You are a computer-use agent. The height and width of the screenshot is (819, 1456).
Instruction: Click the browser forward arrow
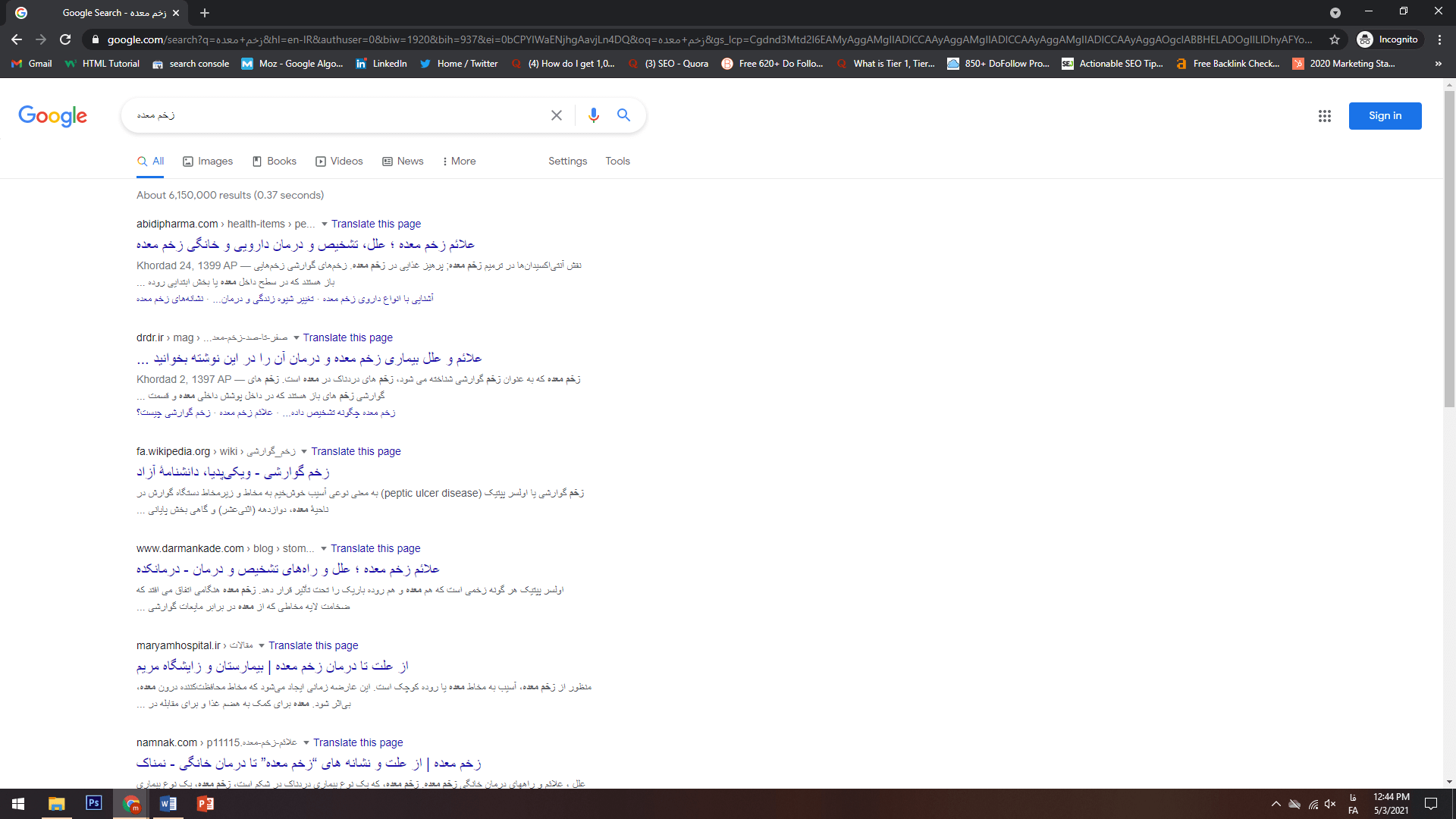41,39
